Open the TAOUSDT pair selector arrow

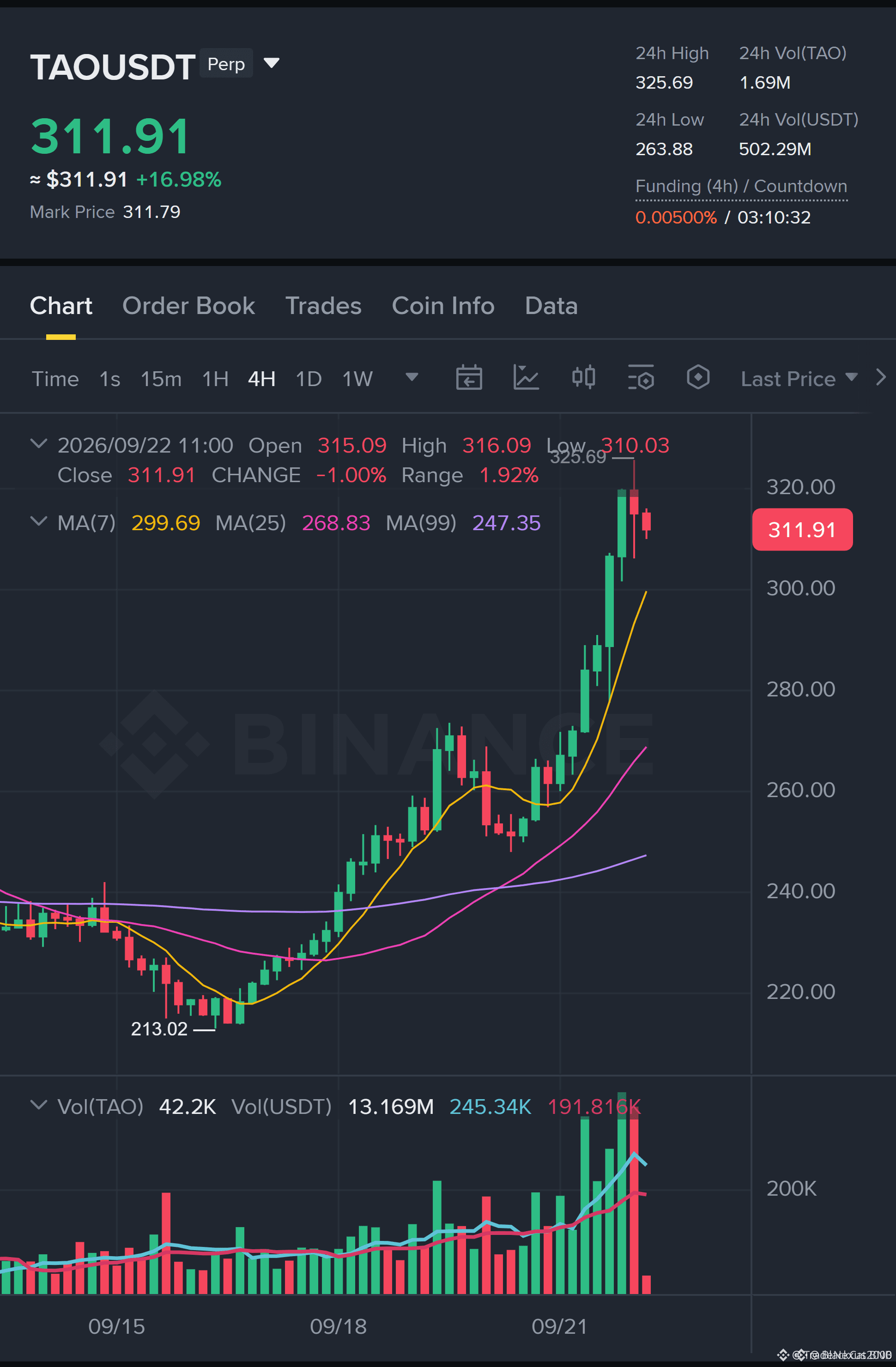271,63
